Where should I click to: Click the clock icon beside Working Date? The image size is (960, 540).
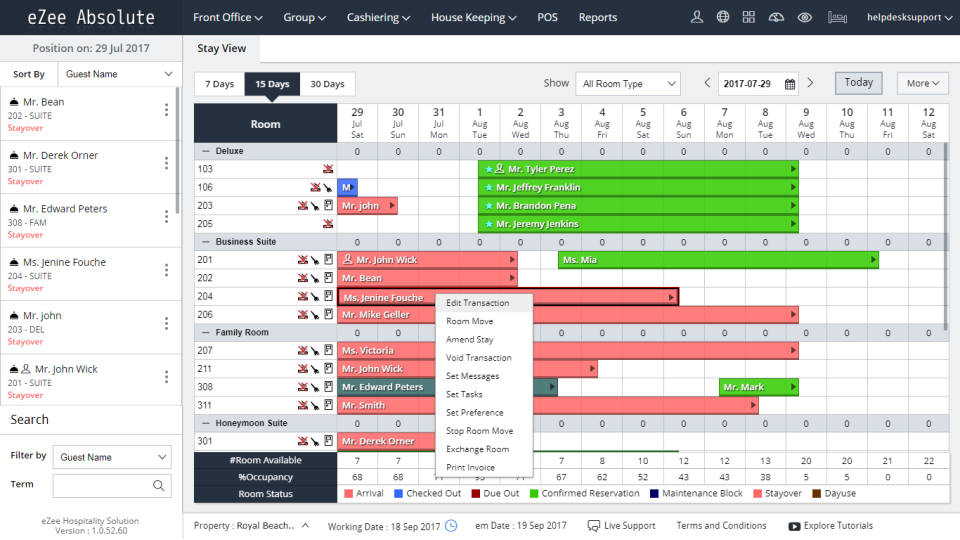pos(451,526)
